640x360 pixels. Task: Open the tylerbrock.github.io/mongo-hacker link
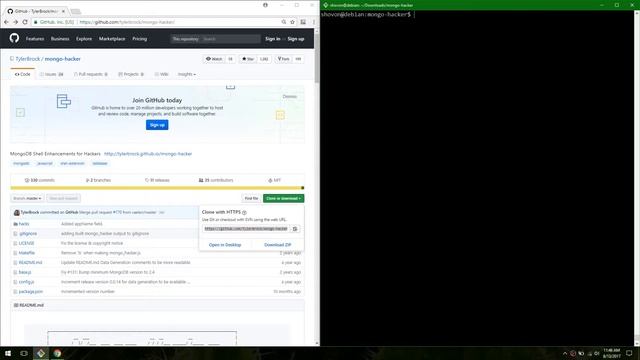pyautogui.click(x=148, y=154)
